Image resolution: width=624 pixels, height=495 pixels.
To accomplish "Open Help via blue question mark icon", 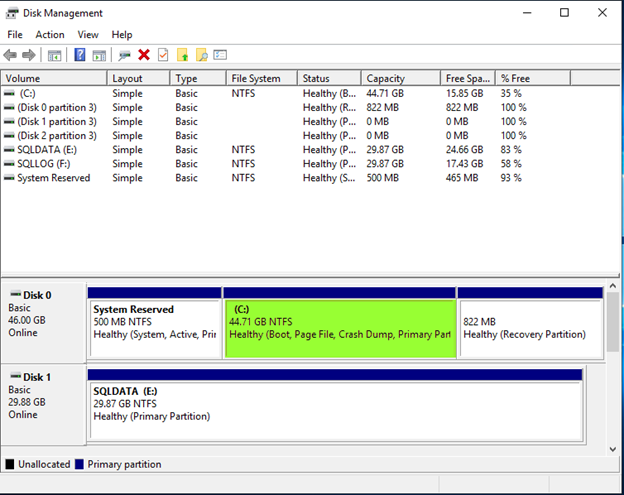I will click(80, 55).
